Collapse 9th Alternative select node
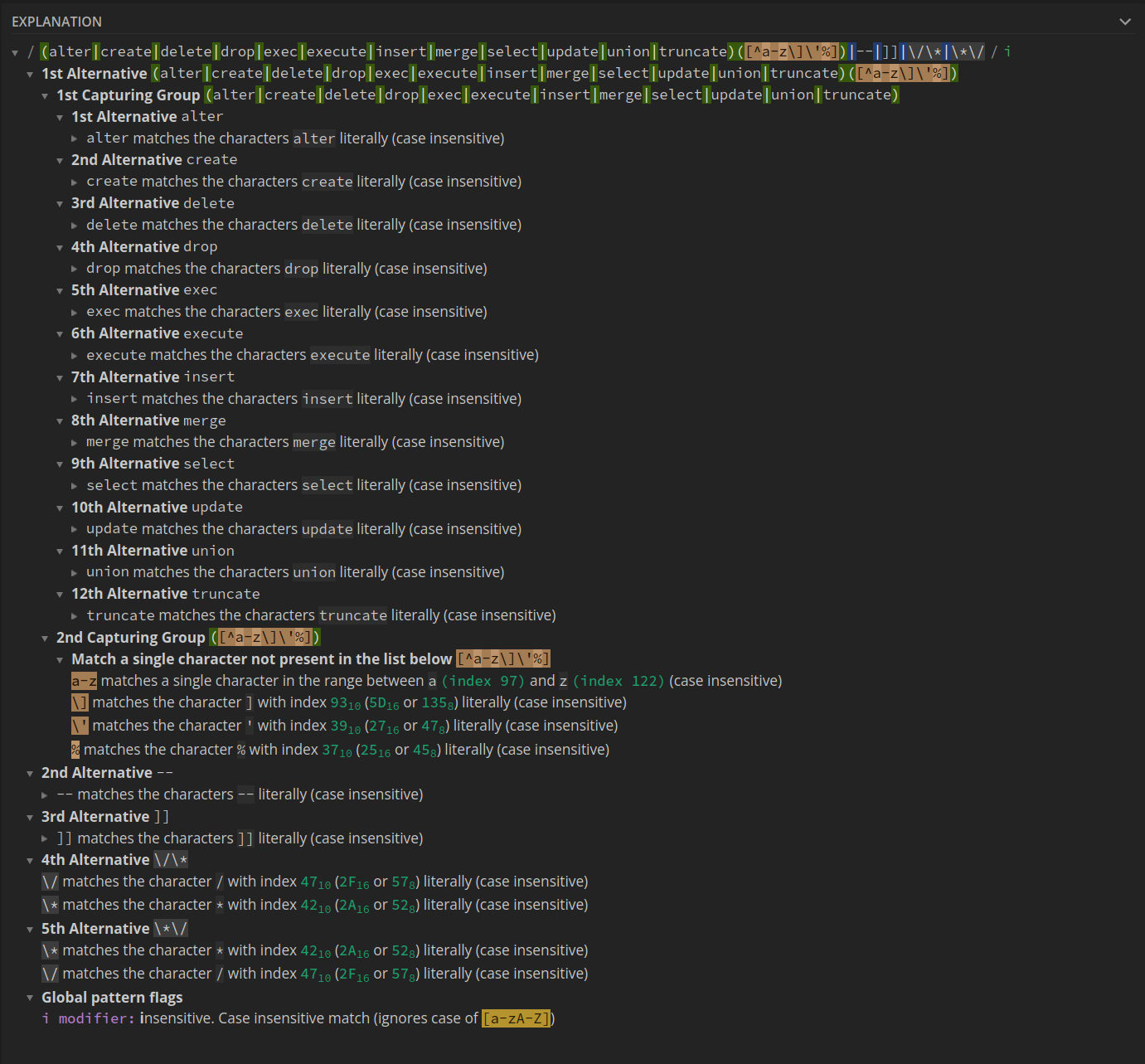 (x=60, y=464)
